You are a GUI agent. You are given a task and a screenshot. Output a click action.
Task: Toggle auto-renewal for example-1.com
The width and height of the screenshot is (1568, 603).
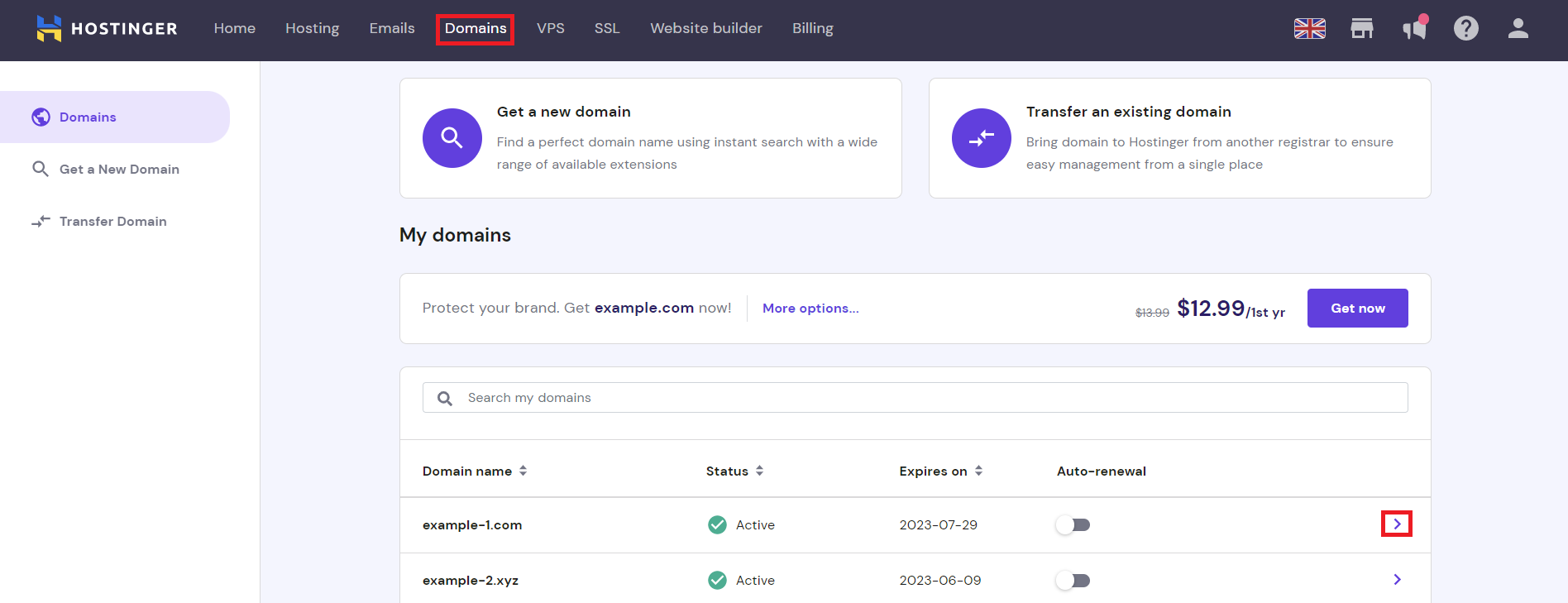click(1073, 524)
